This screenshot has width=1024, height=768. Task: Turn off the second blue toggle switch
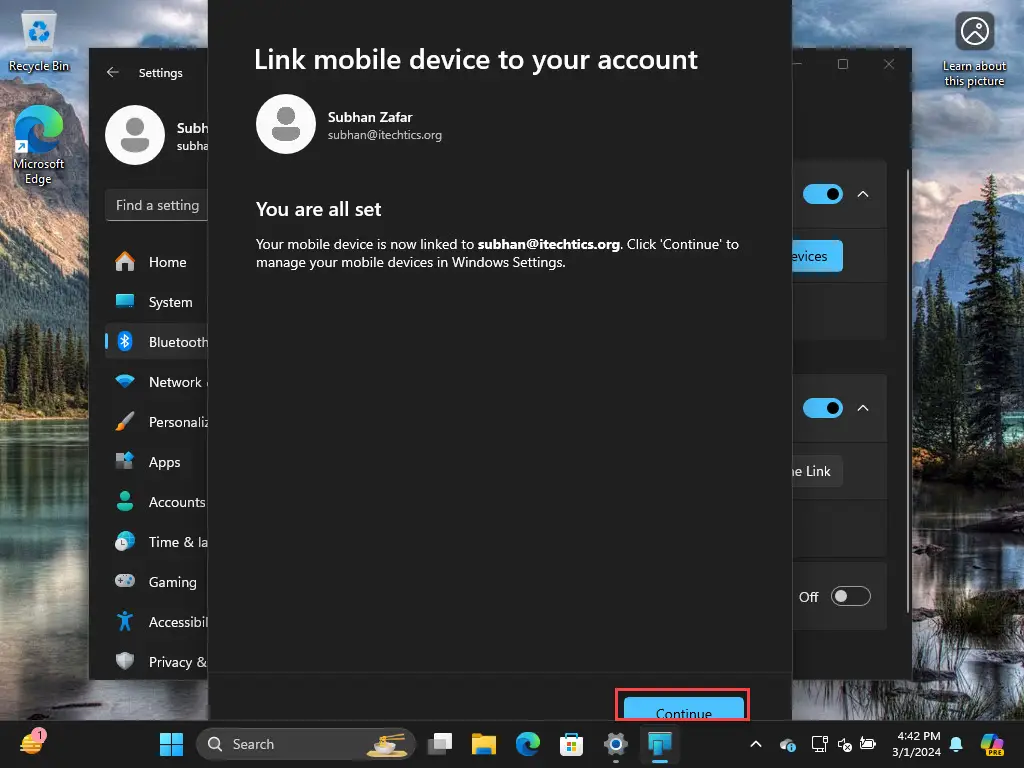822,408
